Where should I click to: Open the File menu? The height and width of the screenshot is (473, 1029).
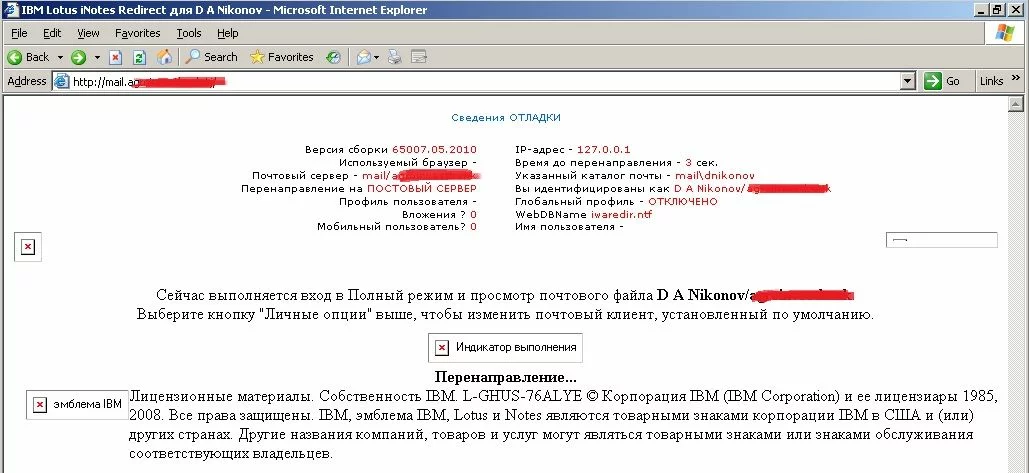19,33
